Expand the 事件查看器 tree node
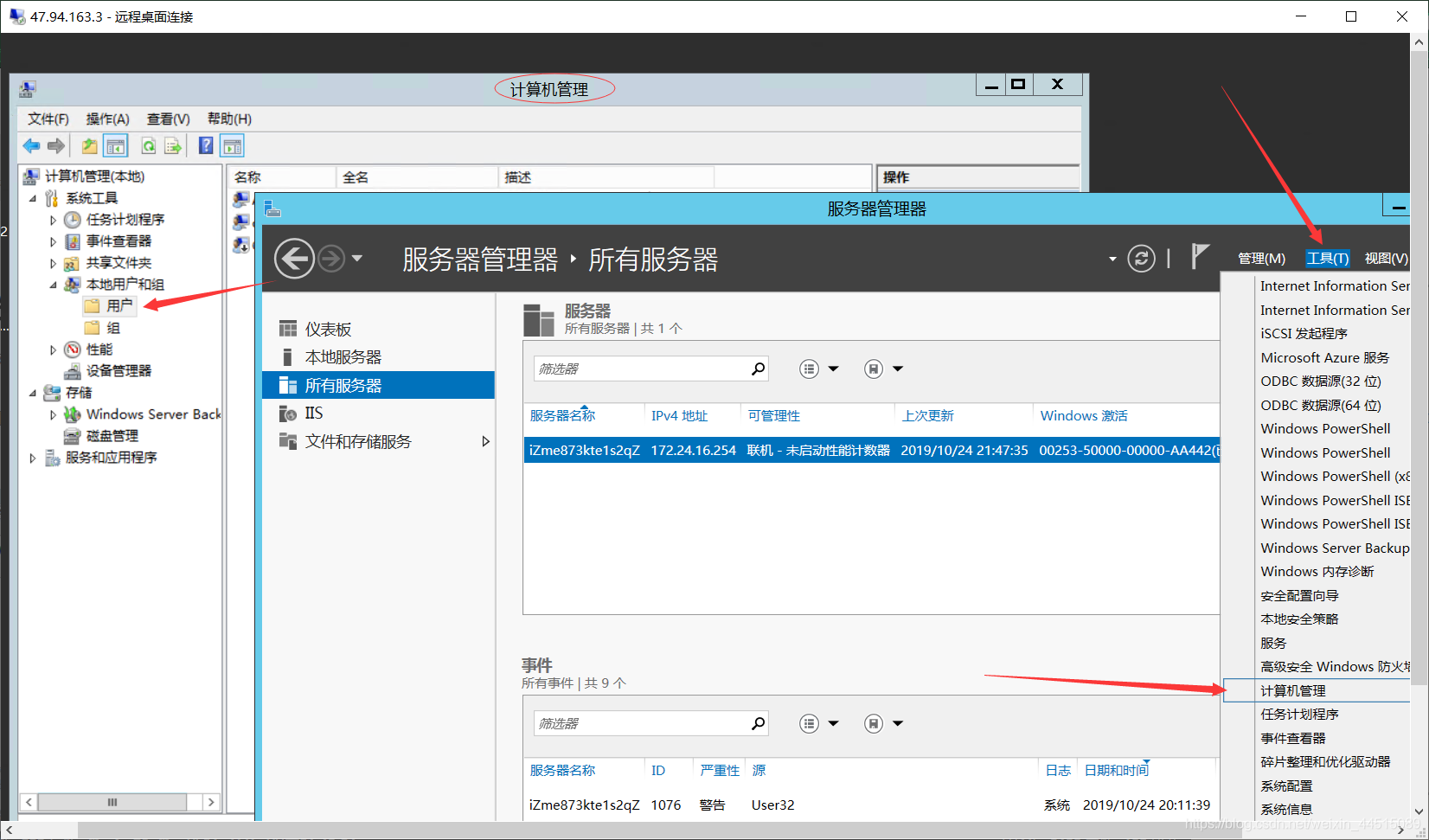This screenshot has width=1429, height=840. click(54, 241)
